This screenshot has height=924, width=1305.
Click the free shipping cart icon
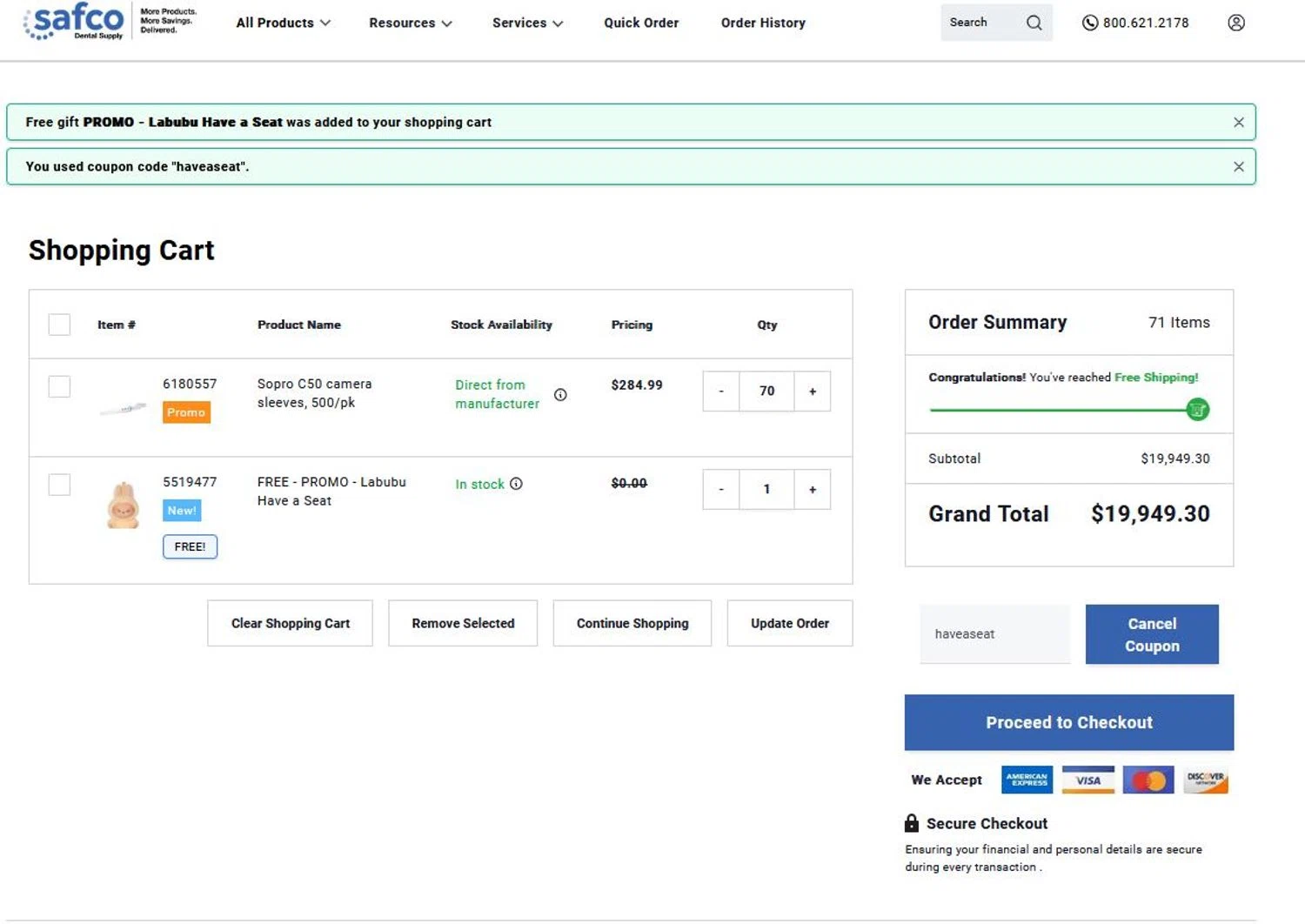pyautogui.click(x=1197, y=409)
